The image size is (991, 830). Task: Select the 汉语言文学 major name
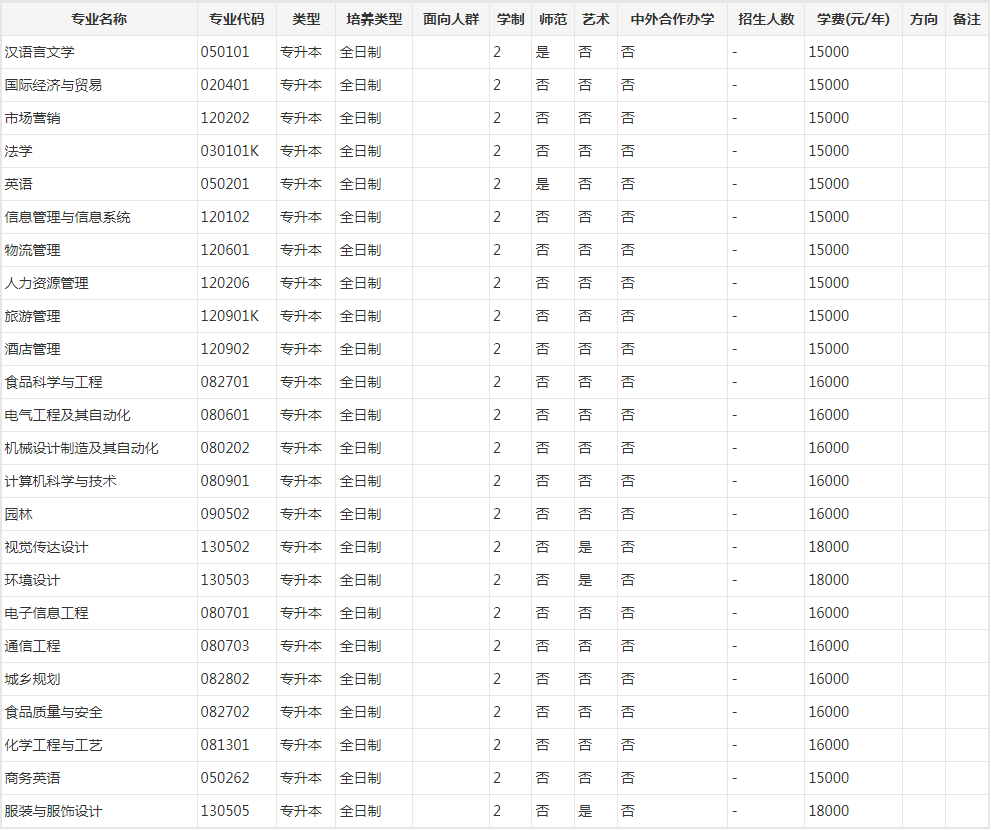(x=39, y=52)
